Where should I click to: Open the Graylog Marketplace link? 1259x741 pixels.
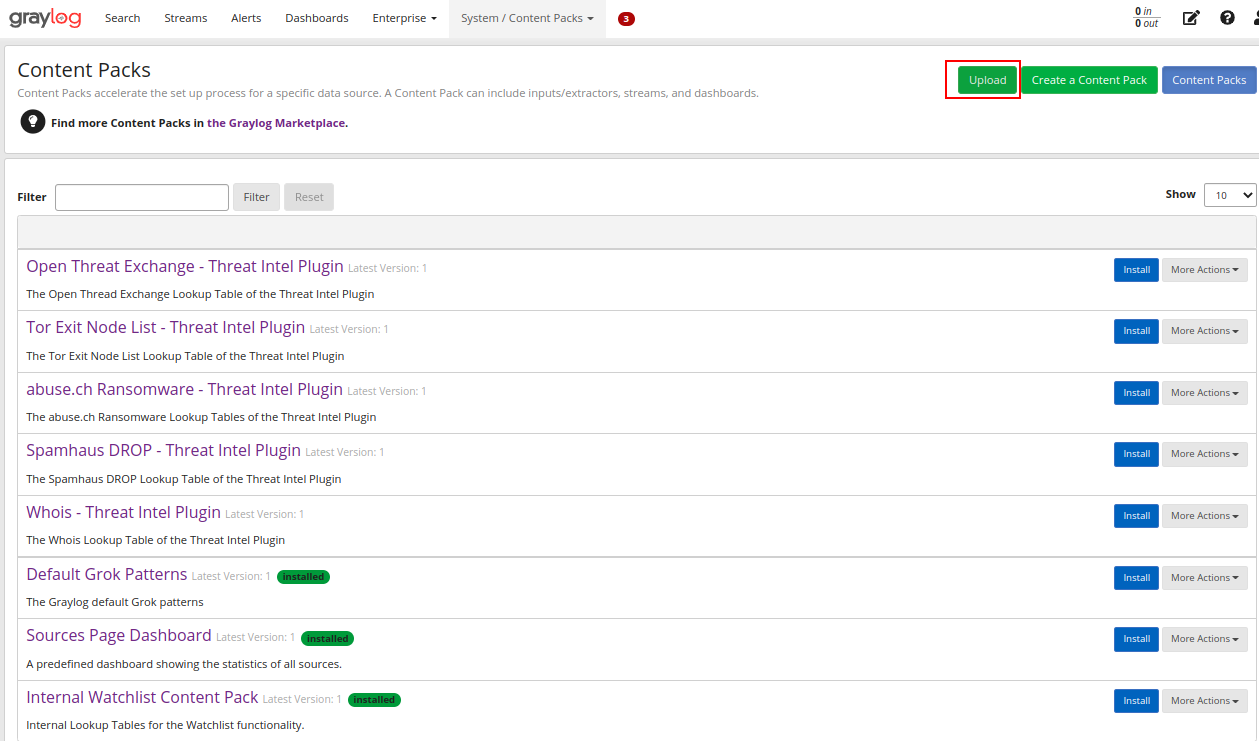pos(277,123)
